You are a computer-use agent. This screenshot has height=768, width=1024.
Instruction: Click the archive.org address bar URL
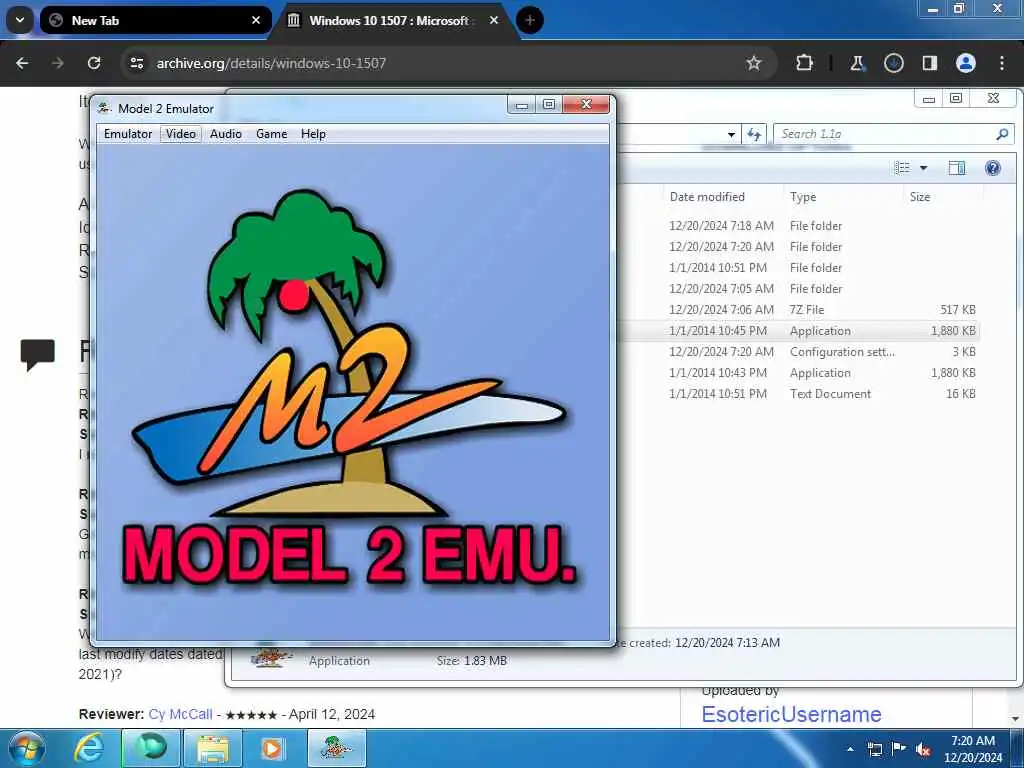click(x=271, y=63)
